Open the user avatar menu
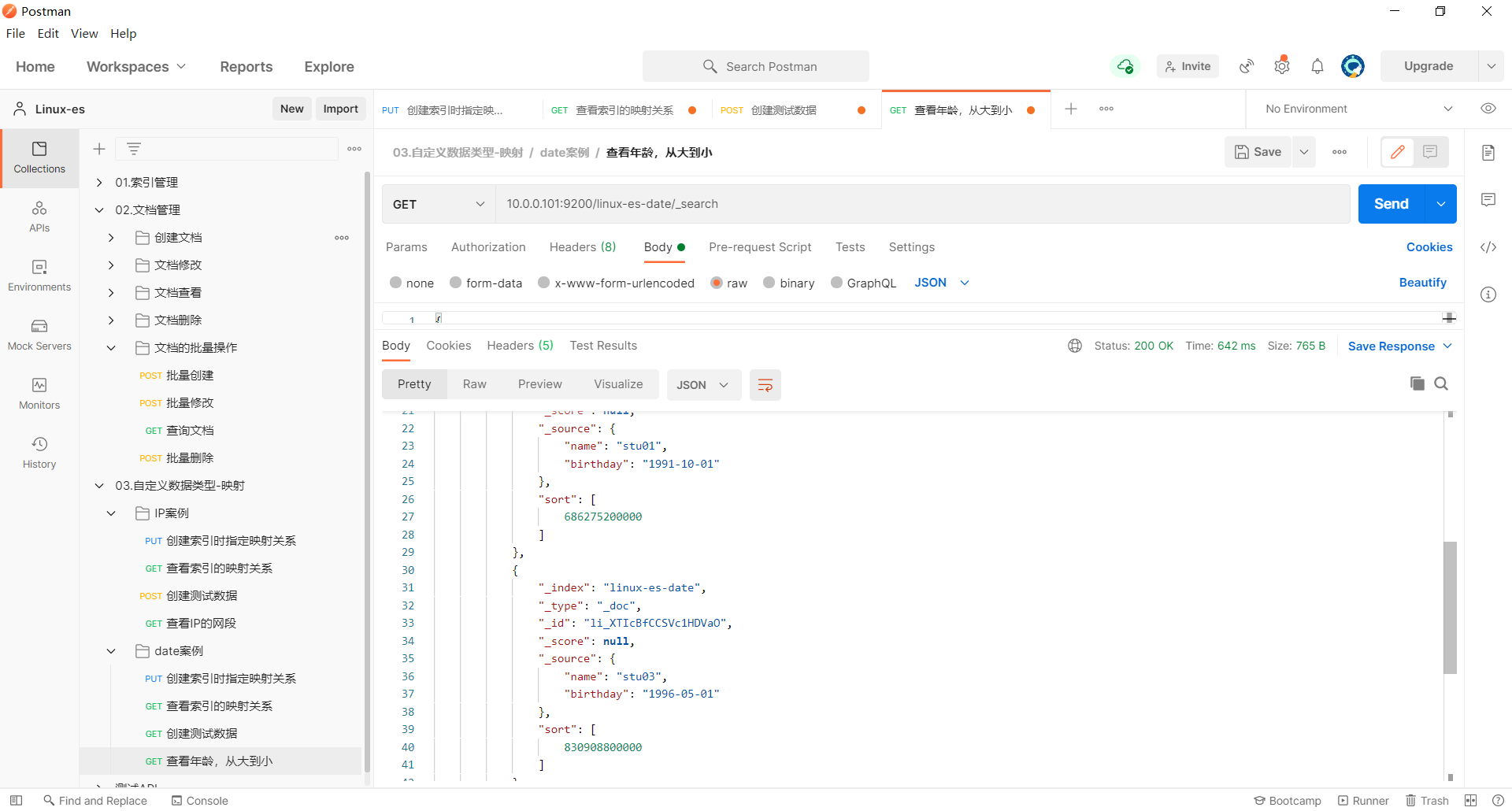The width and height of the screenshot is (1512, 811). 1353,66
